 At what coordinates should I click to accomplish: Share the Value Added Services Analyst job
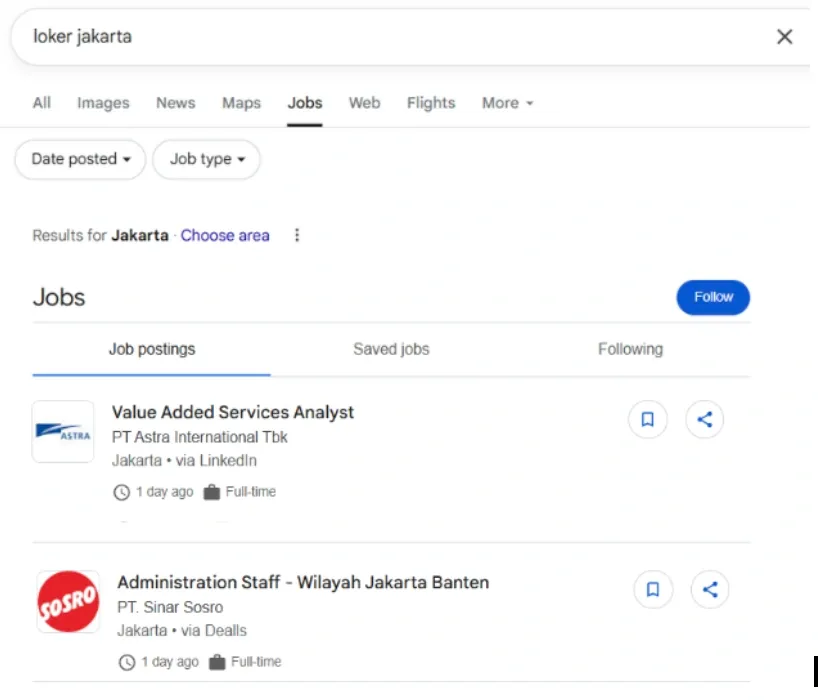[704, 419]
